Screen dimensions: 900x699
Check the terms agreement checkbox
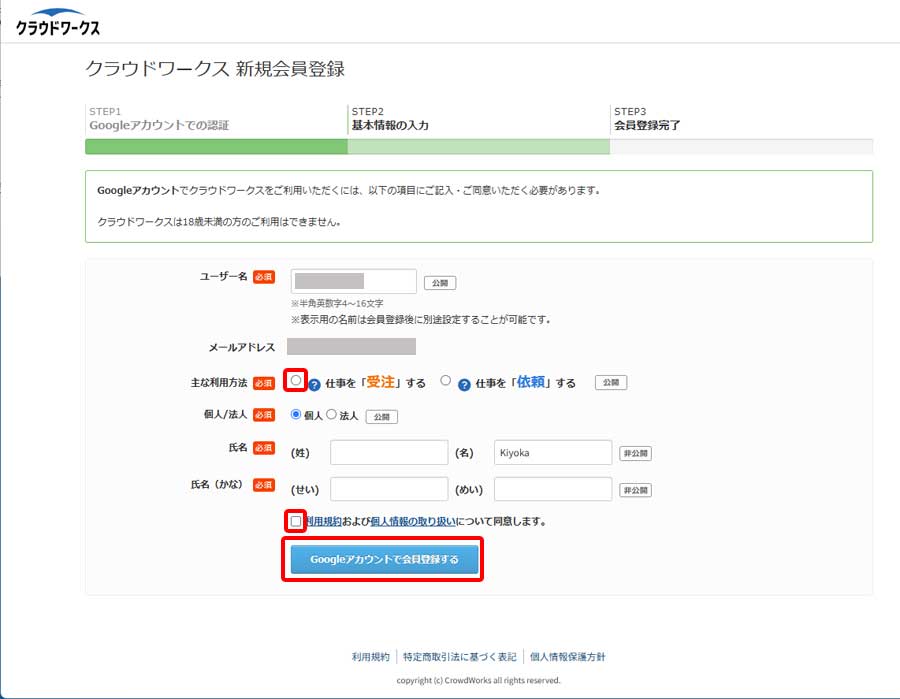tap(296, 521)
